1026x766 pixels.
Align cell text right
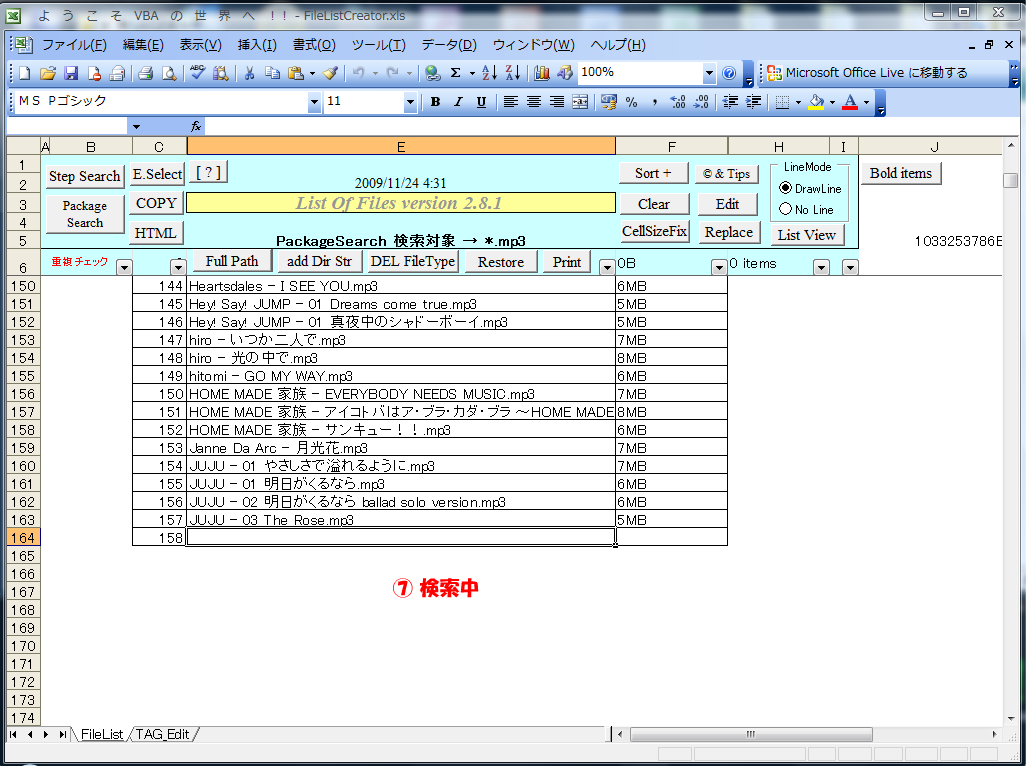tap(557, 102)
